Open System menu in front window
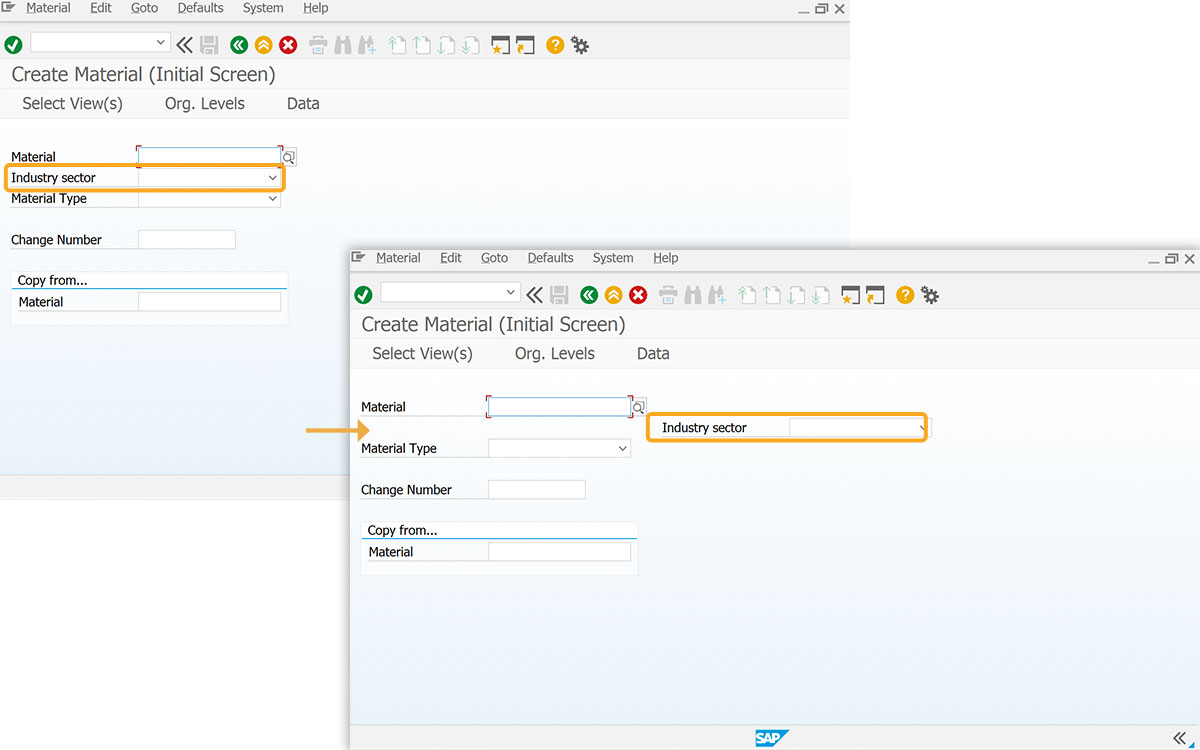 pos(613,258)
